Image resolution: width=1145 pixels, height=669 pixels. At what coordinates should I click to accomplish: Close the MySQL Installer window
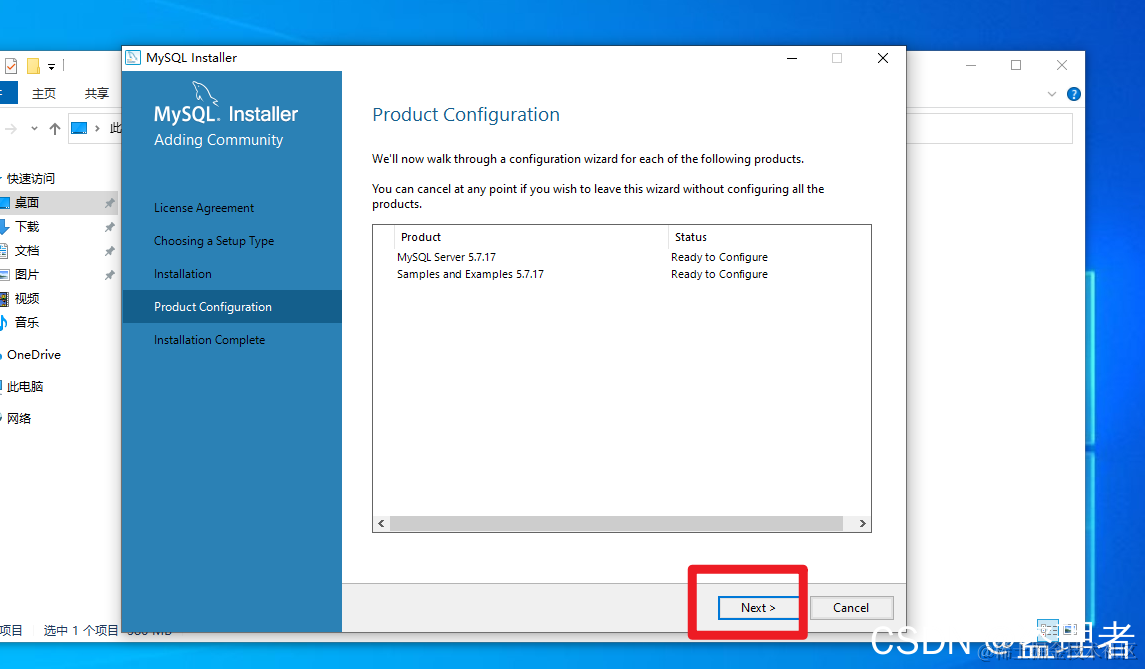tap(883, 58)
